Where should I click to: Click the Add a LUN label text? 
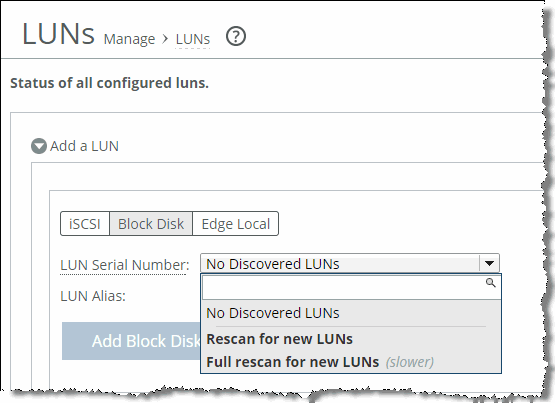[x=84, y=146]
